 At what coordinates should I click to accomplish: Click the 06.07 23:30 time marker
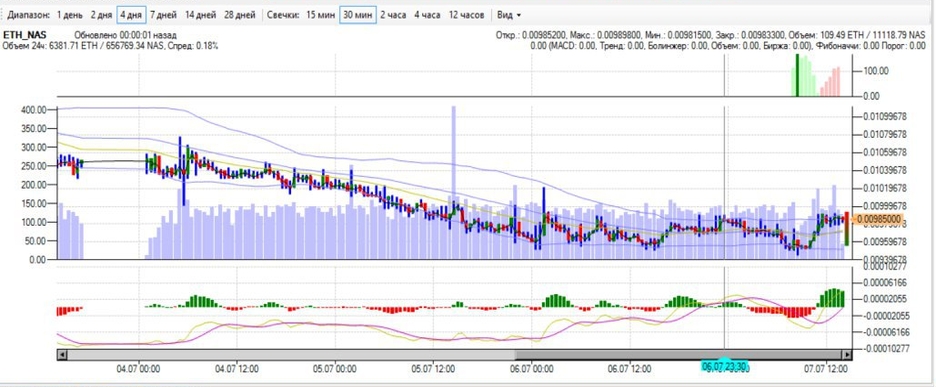pos(724,366)
